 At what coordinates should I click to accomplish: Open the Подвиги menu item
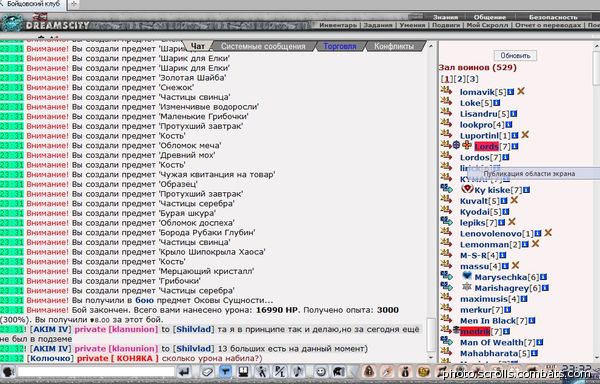click(x=446, y=25)
